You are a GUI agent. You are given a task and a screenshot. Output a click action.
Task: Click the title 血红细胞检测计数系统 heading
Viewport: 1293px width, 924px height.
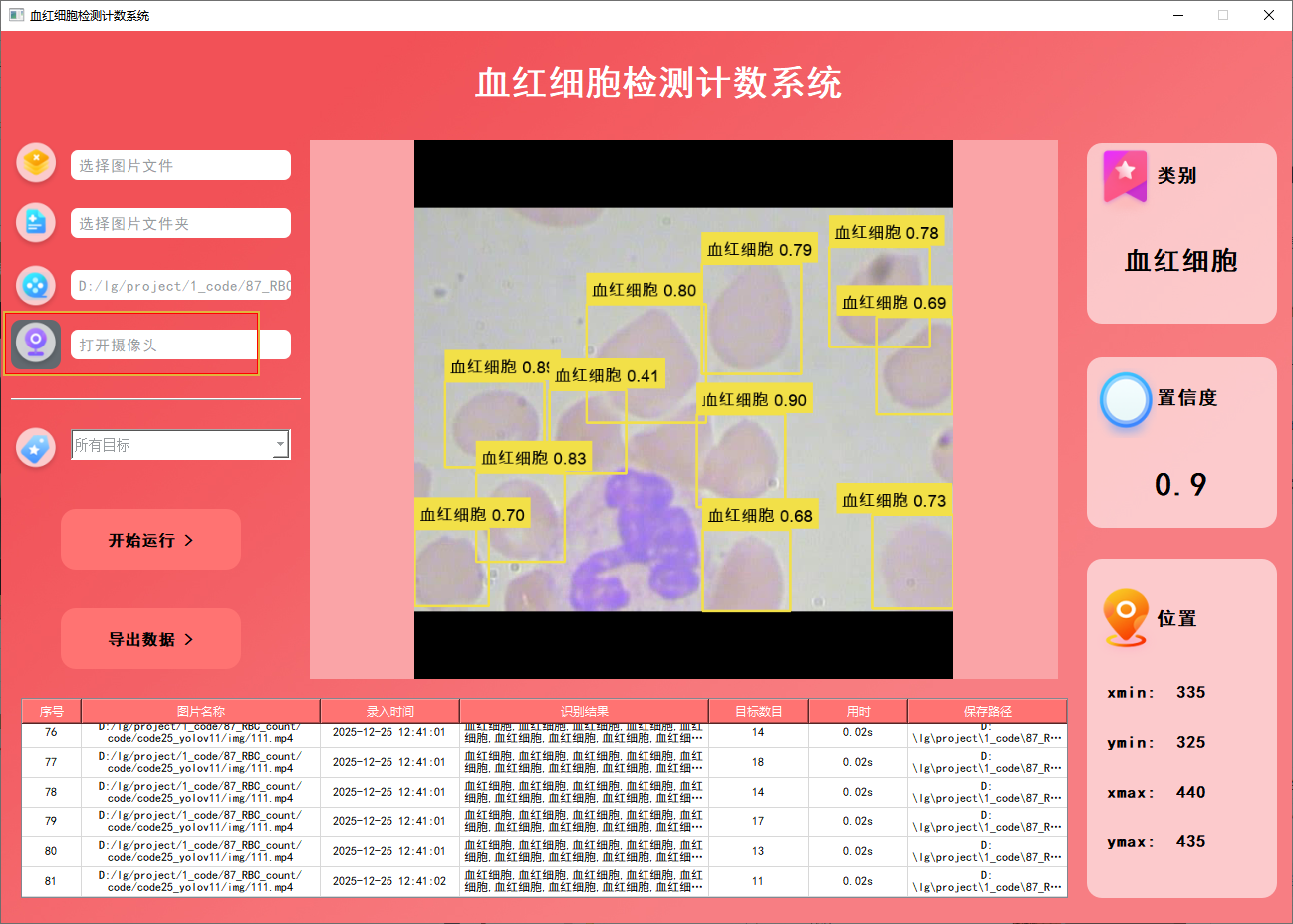pyautogui.click(x=658, y=83)
